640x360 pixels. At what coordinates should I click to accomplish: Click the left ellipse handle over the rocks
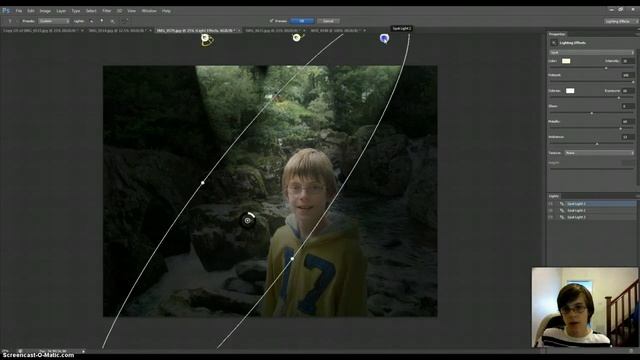point(203,182)
